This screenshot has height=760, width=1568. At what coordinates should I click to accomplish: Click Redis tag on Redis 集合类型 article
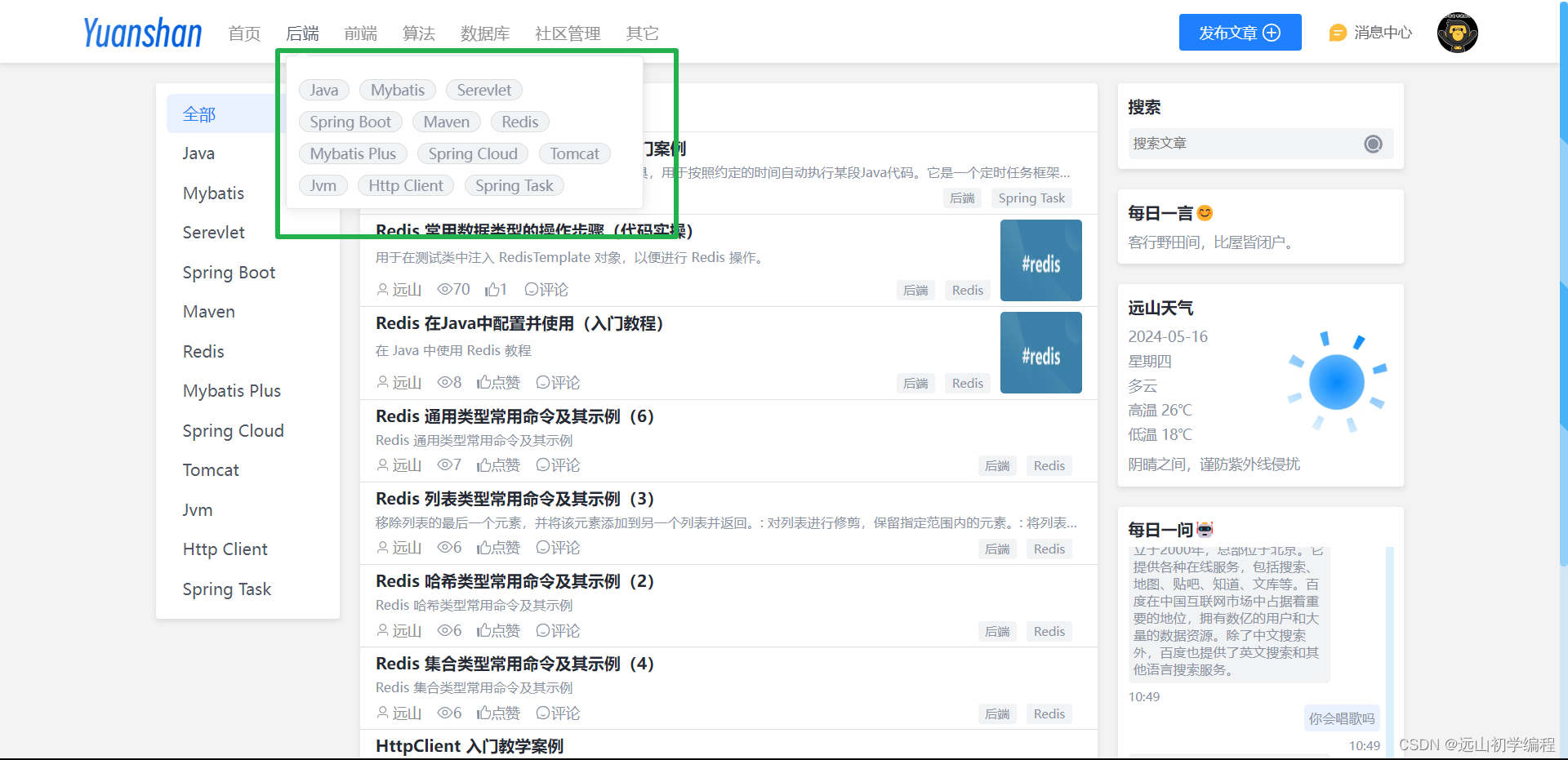point(1049,714)
